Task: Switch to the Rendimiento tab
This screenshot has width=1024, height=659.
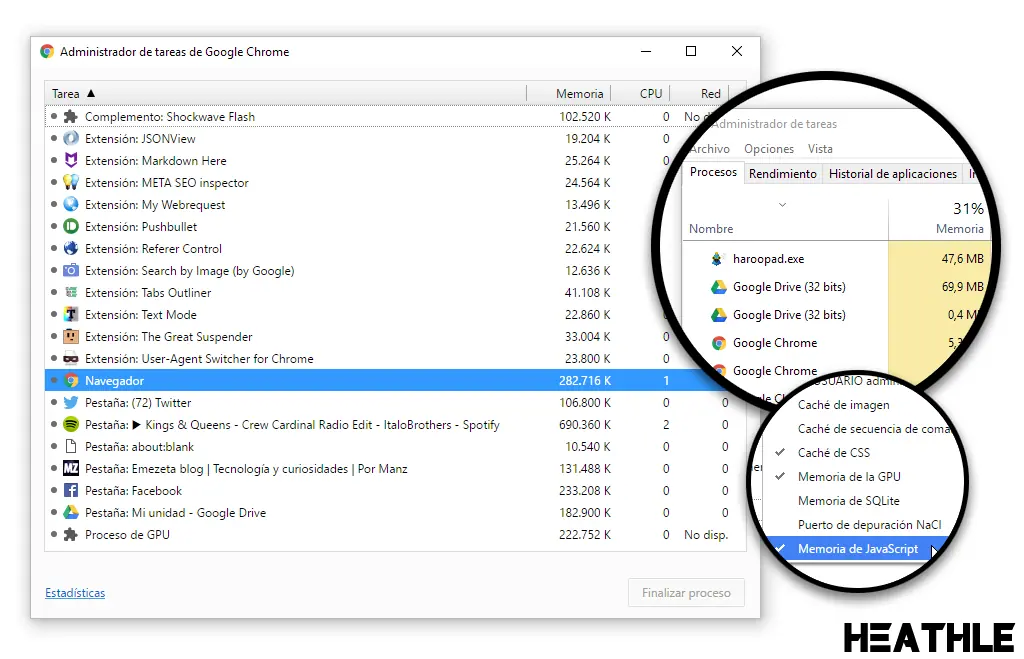Action: (x=782, y=174)
